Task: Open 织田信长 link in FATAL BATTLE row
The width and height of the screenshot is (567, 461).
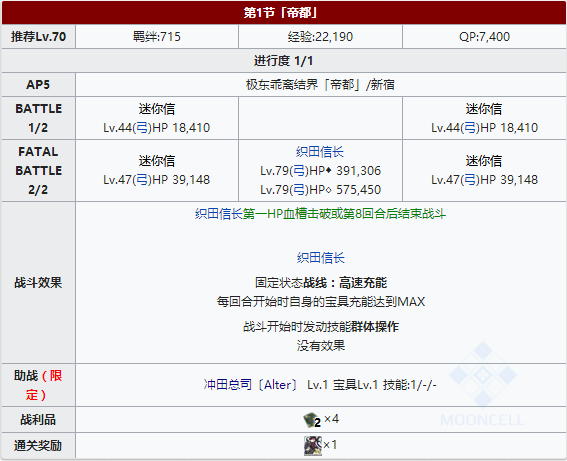Action: pyautogui.click(x=320, y=151)
